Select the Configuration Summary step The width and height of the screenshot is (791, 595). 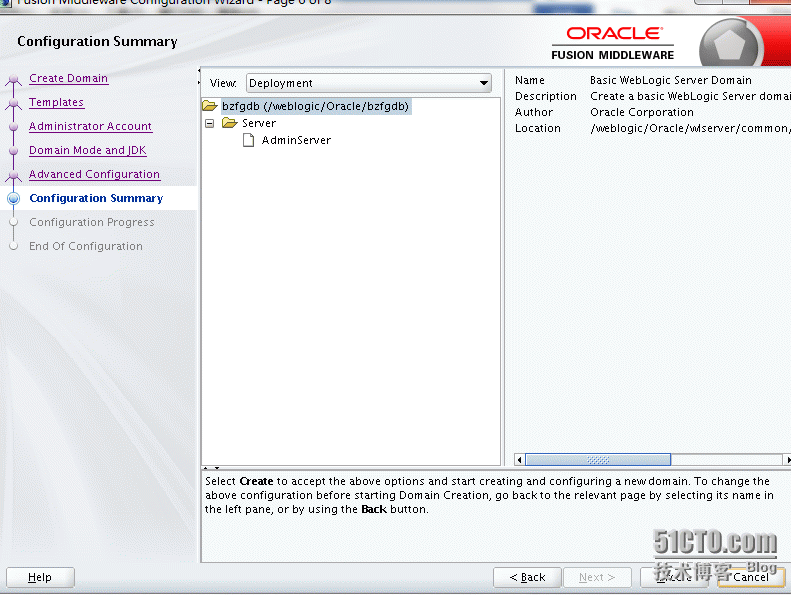point(96,198)
